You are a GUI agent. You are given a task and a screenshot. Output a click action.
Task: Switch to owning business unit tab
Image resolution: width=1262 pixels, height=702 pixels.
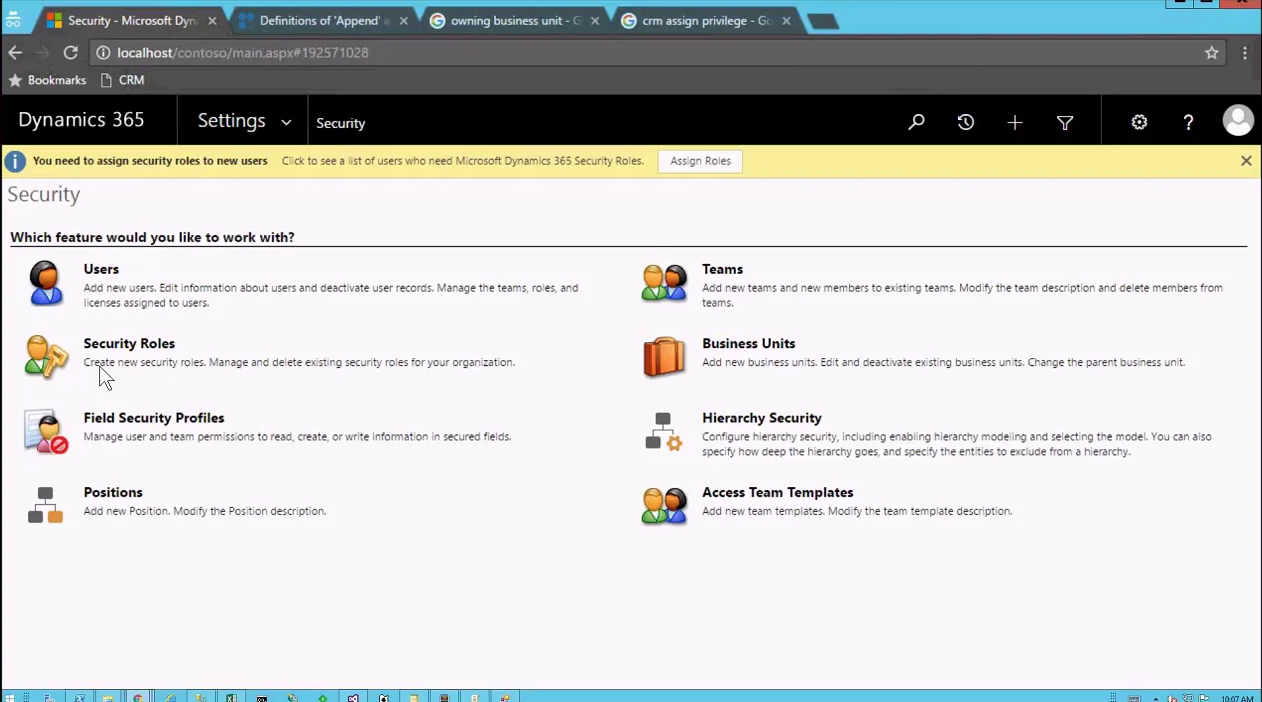pyautogui.click(x=515, y=21)
